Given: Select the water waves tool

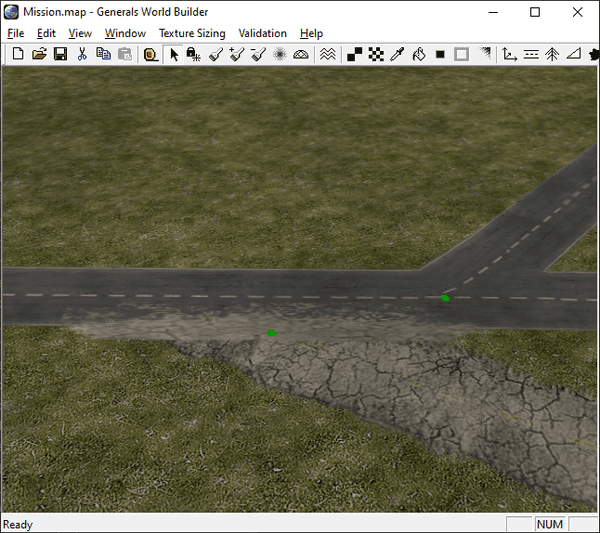Looking at the screenshot, I should click(328, 54).
